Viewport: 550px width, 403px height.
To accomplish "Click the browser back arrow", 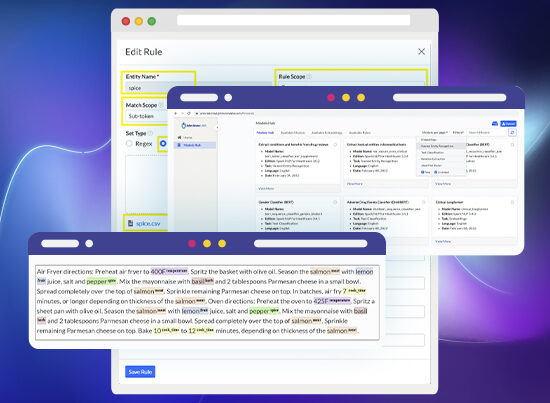I will [176, 113].
